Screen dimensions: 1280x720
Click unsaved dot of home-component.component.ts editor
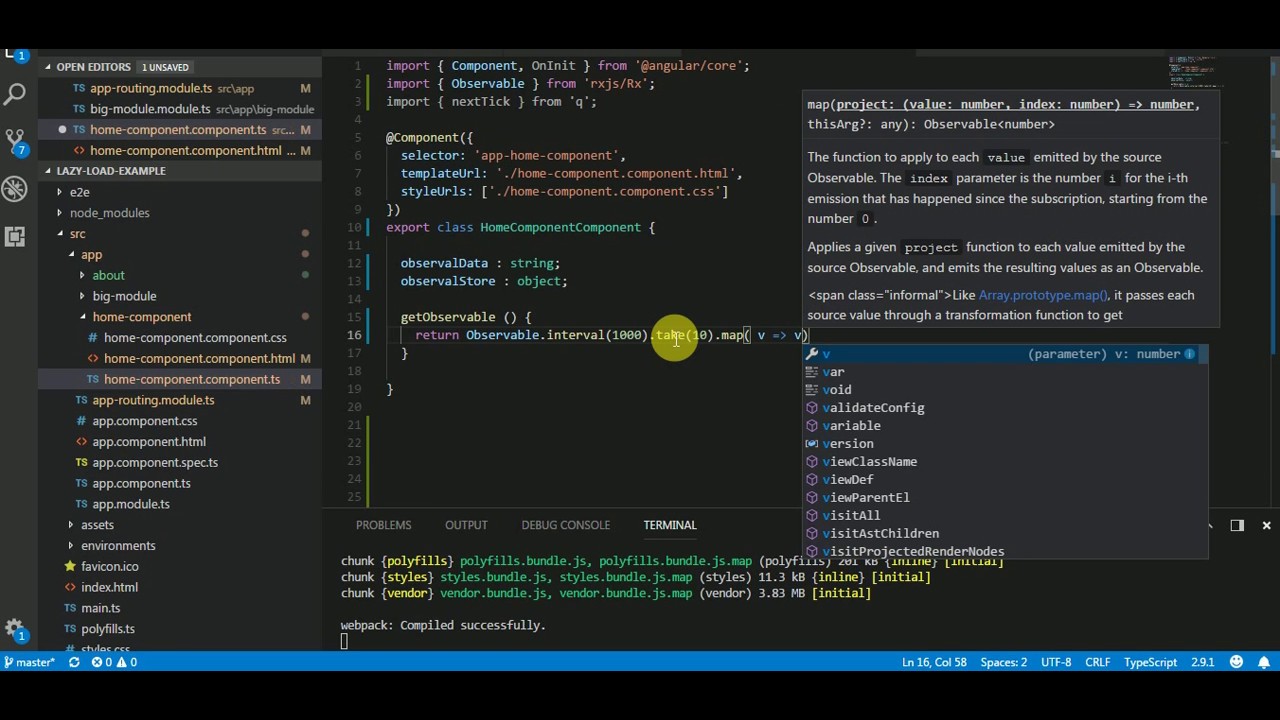pyautogui.click(x=62, y=130)
